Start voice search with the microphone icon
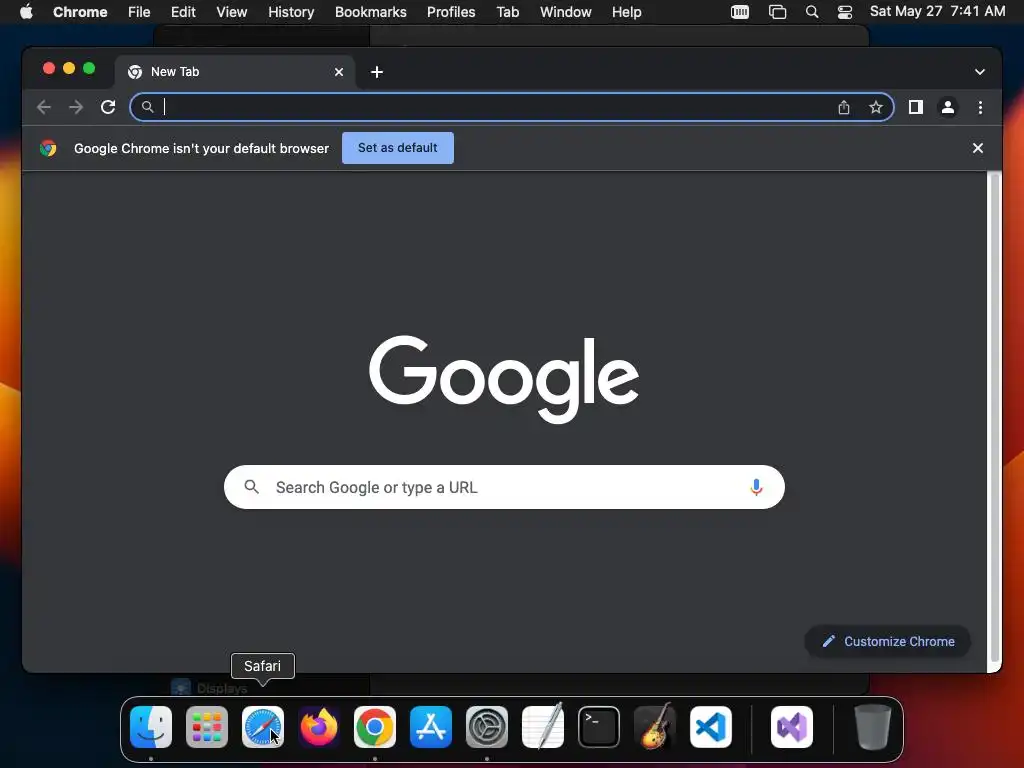The height and width of the screenshot is (768, 1024). click(x=756, y=487)
